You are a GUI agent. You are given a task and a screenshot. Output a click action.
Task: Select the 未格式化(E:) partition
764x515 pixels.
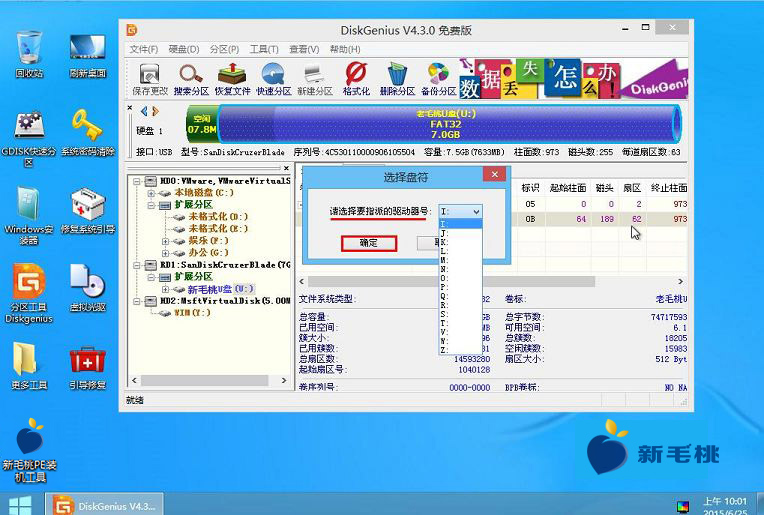(218, 229)
